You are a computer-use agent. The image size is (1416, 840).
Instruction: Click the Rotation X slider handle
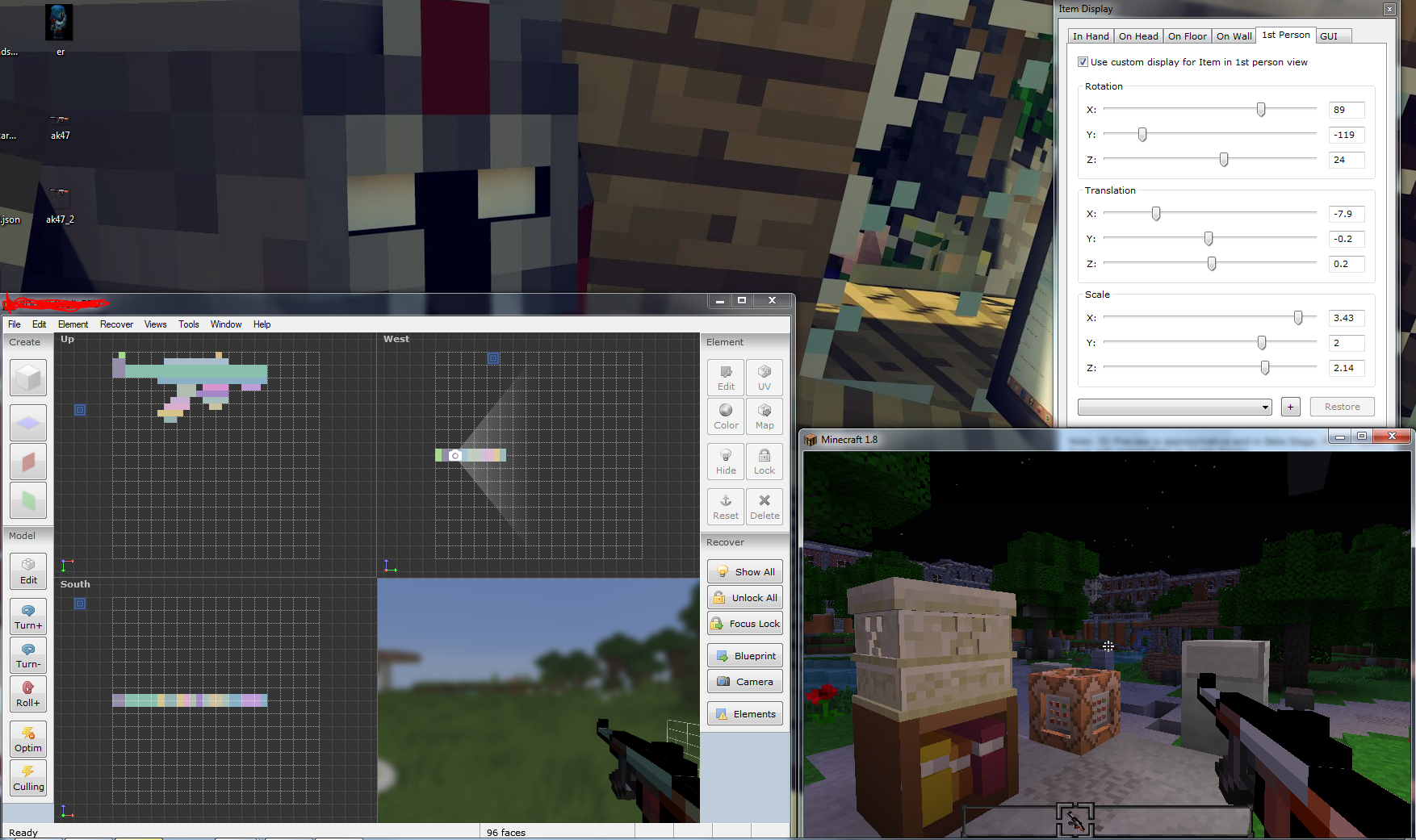point(1260,110)
